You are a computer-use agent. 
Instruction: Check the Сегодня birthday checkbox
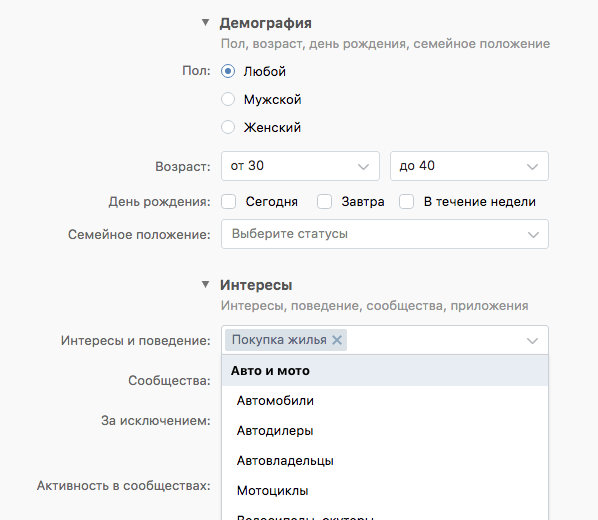click(228, 201)
